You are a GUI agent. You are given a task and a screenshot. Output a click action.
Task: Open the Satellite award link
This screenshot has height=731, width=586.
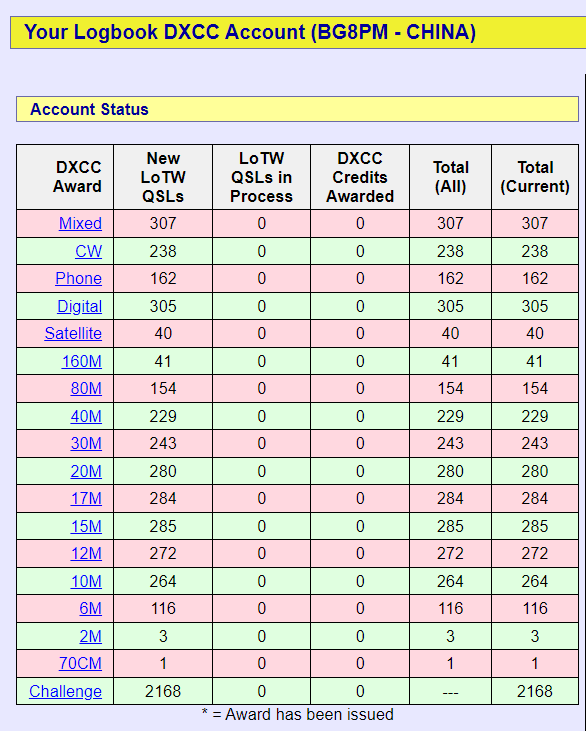click(73, 333)
